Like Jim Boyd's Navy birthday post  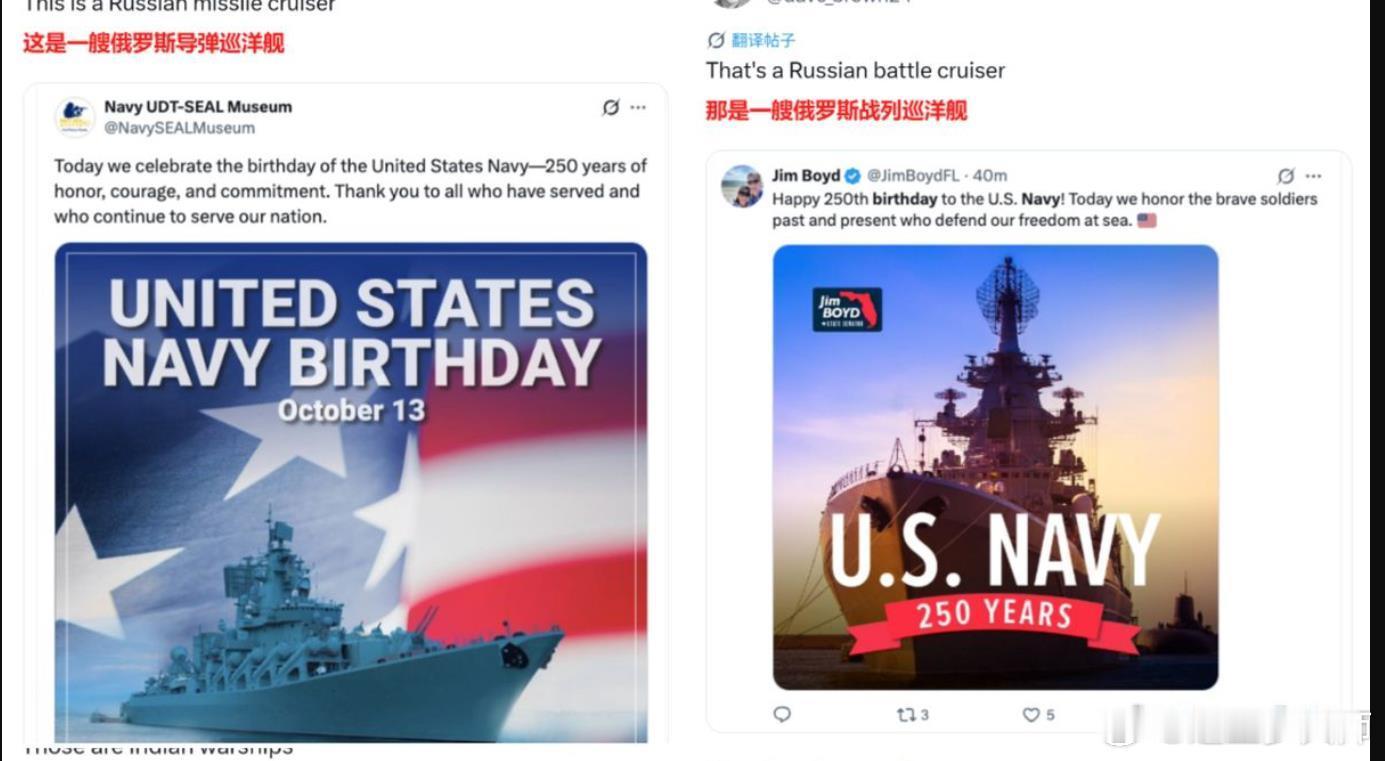click(1031, 714)
